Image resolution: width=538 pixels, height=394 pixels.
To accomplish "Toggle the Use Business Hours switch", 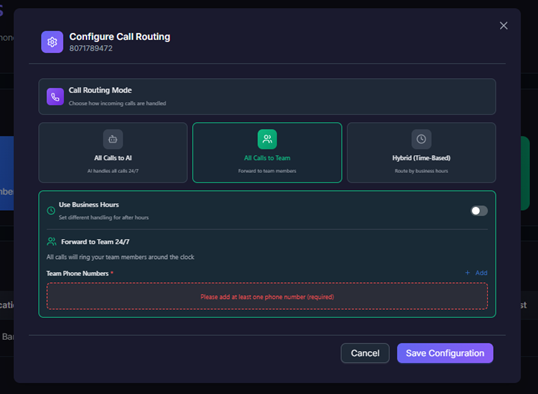I will coord(479,211).
